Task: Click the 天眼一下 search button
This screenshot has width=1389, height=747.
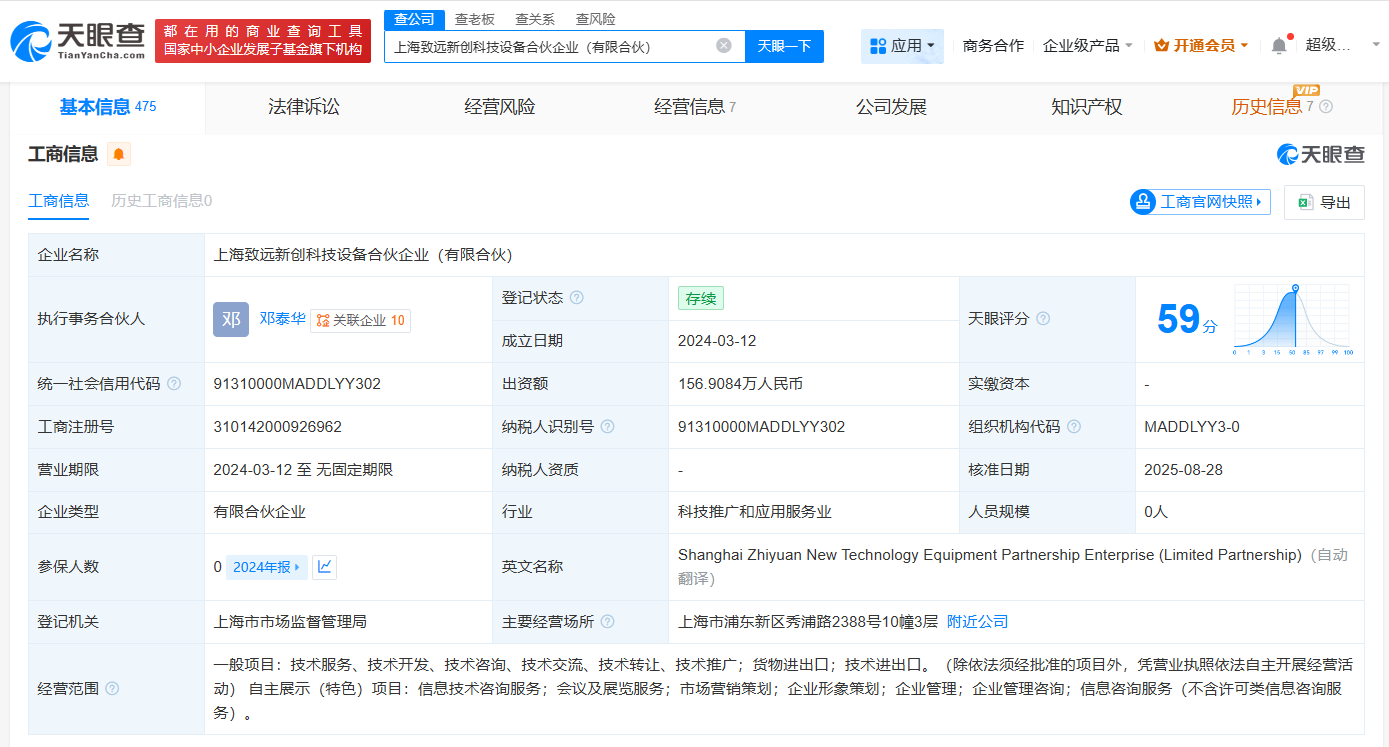Action: tap(782, 45)
